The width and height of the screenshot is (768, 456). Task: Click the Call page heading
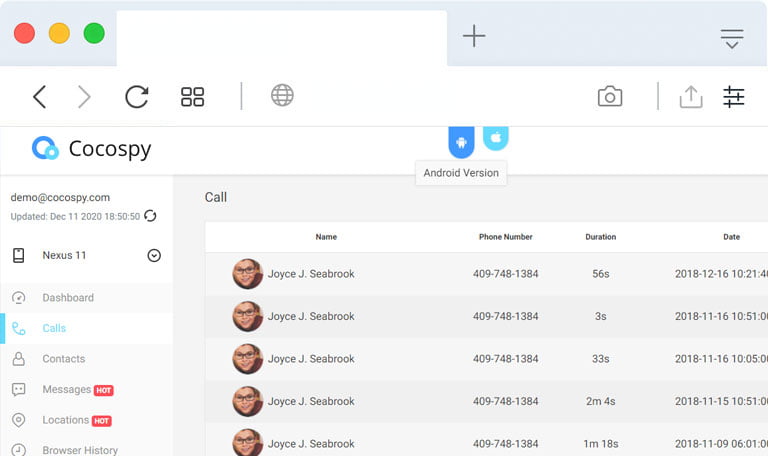[x=216, y=197]
